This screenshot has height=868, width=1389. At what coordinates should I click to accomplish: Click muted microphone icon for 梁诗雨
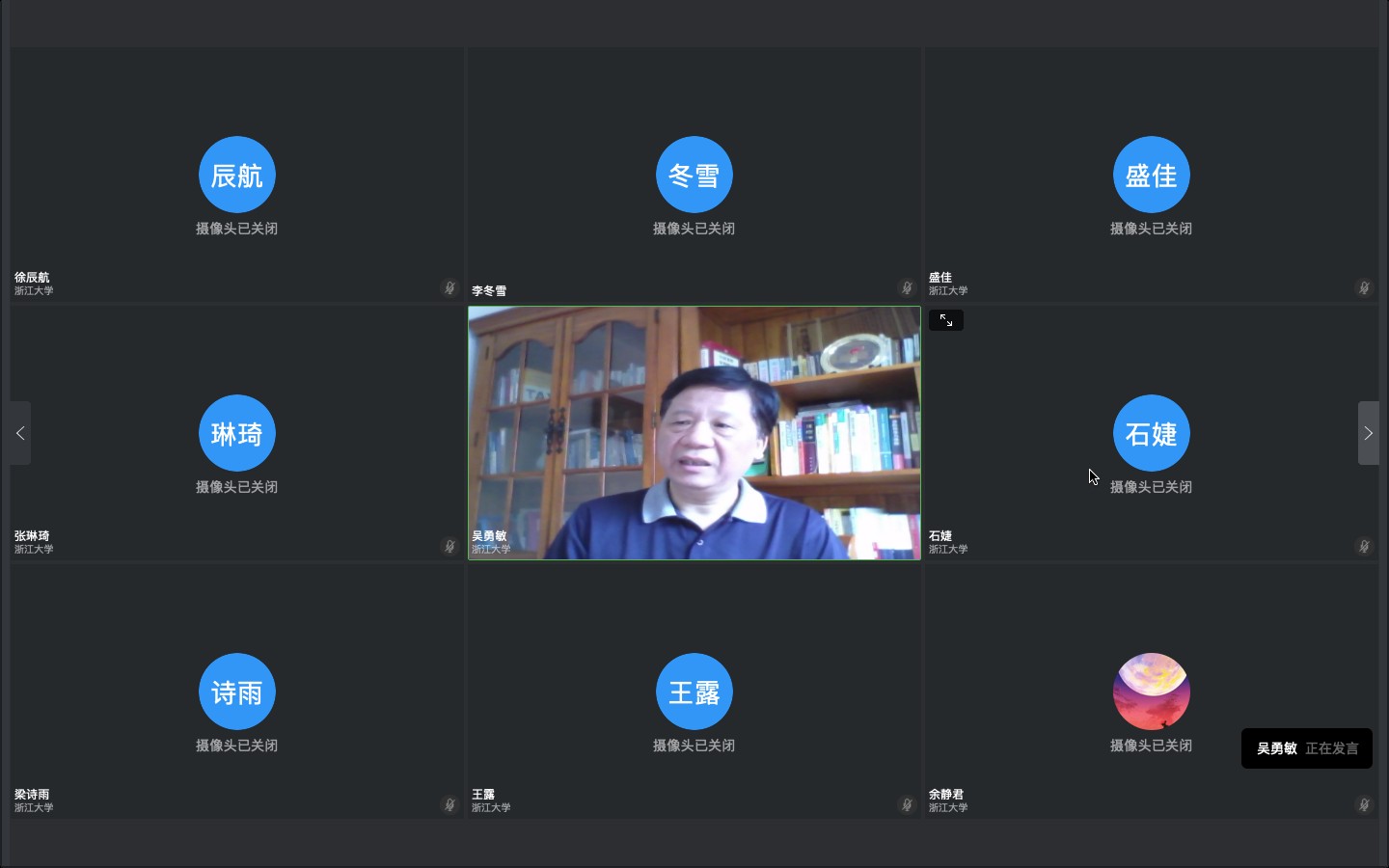(449, 804)
